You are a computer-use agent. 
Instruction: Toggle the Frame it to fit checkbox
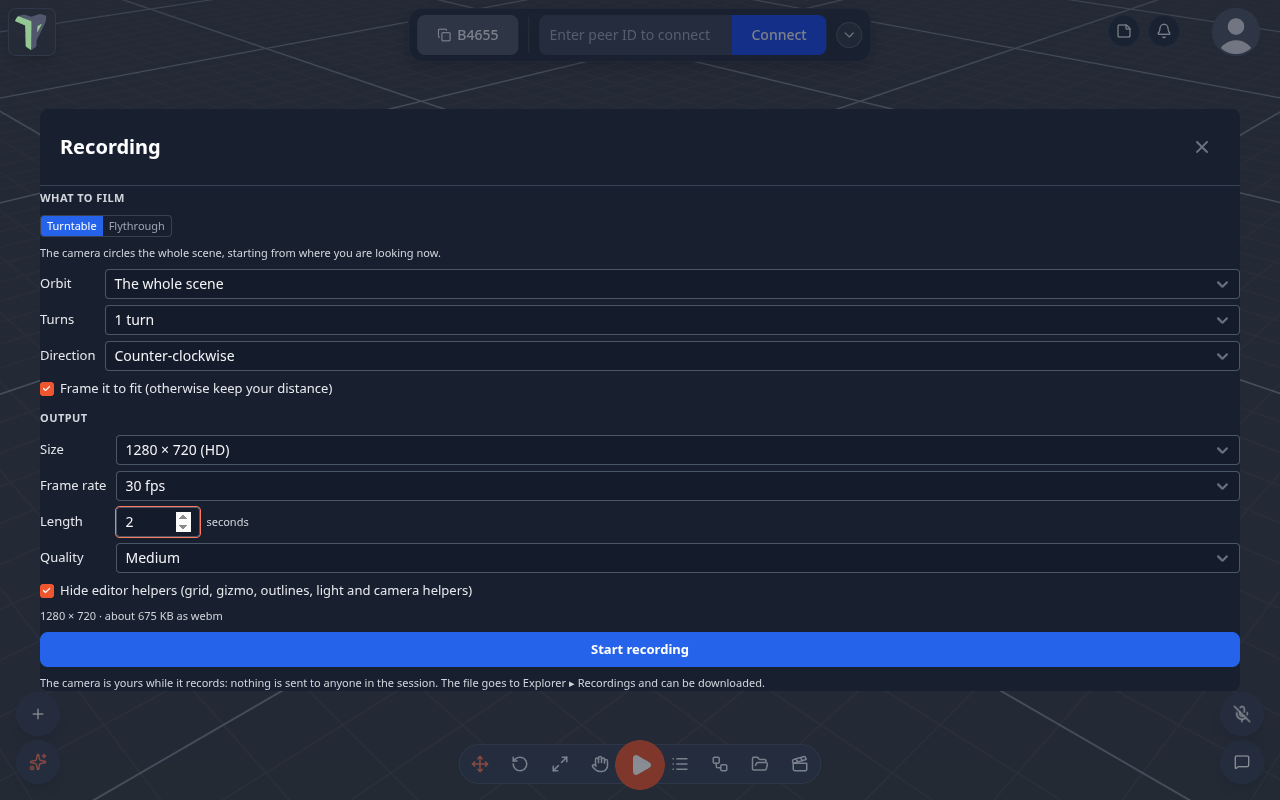(x=47, y=388)
